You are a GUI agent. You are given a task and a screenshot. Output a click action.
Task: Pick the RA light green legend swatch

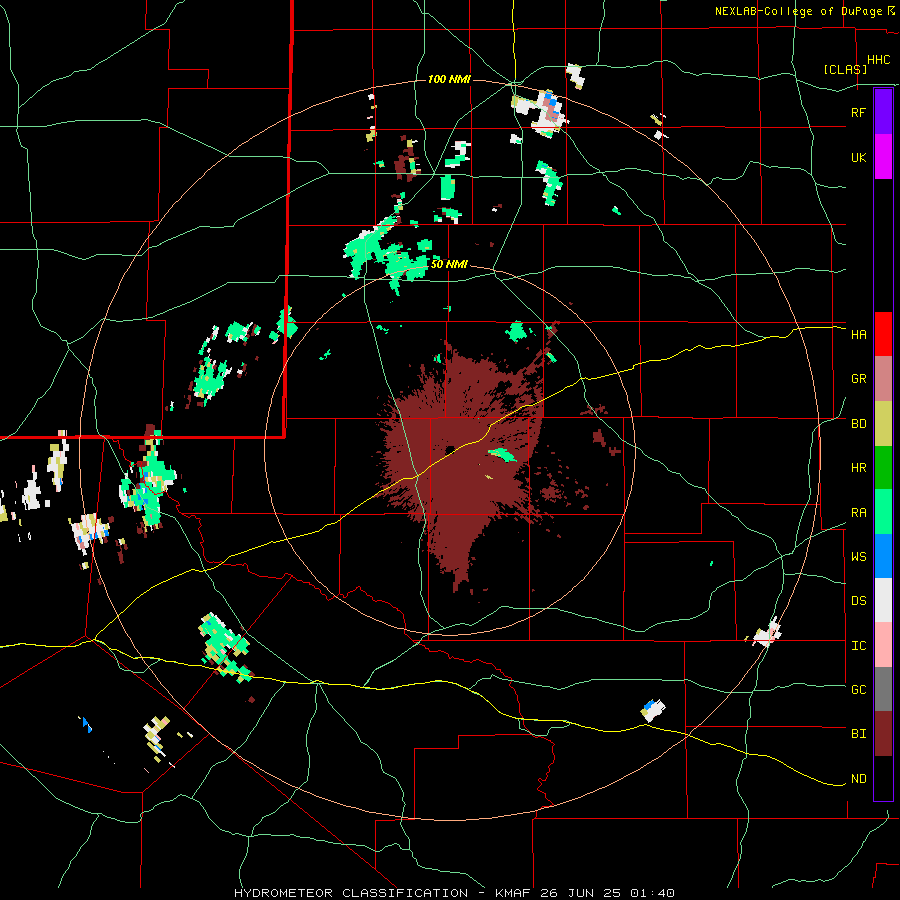883,511
